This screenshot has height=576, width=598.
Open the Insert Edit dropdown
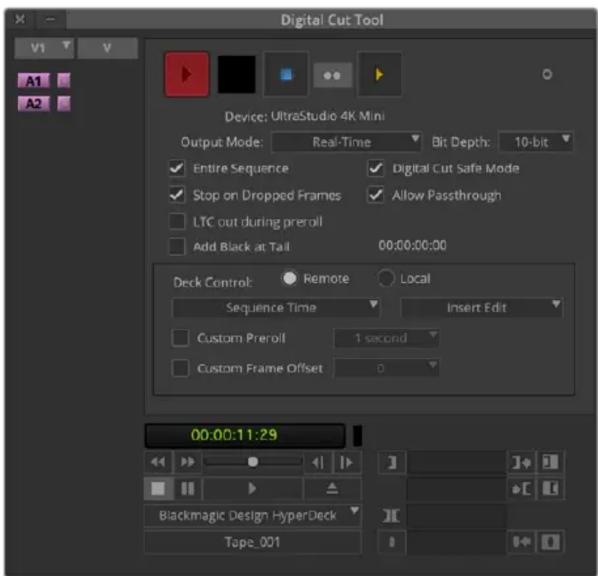[x=482, y=307]
